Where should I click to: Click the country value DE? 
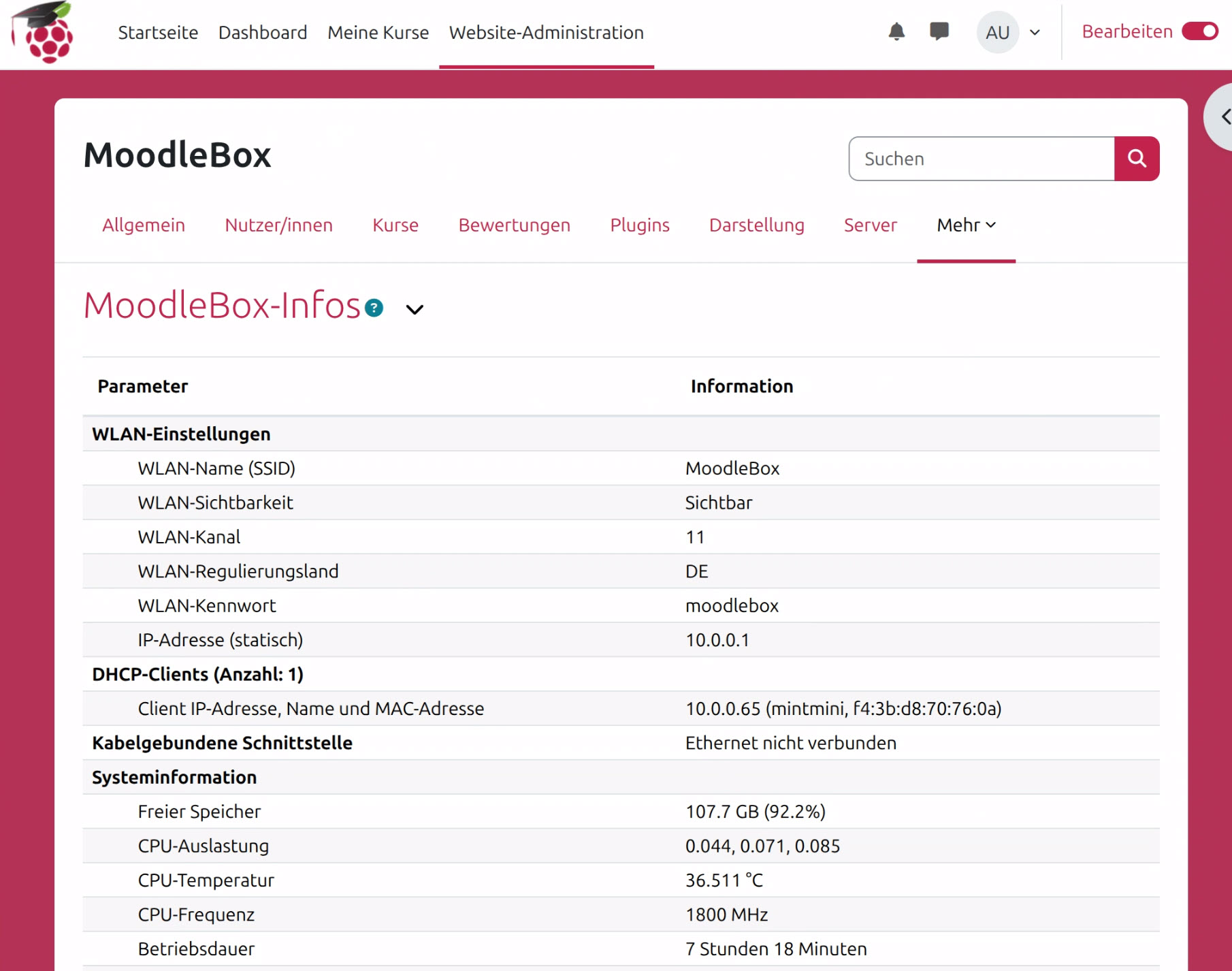(697, 571)
